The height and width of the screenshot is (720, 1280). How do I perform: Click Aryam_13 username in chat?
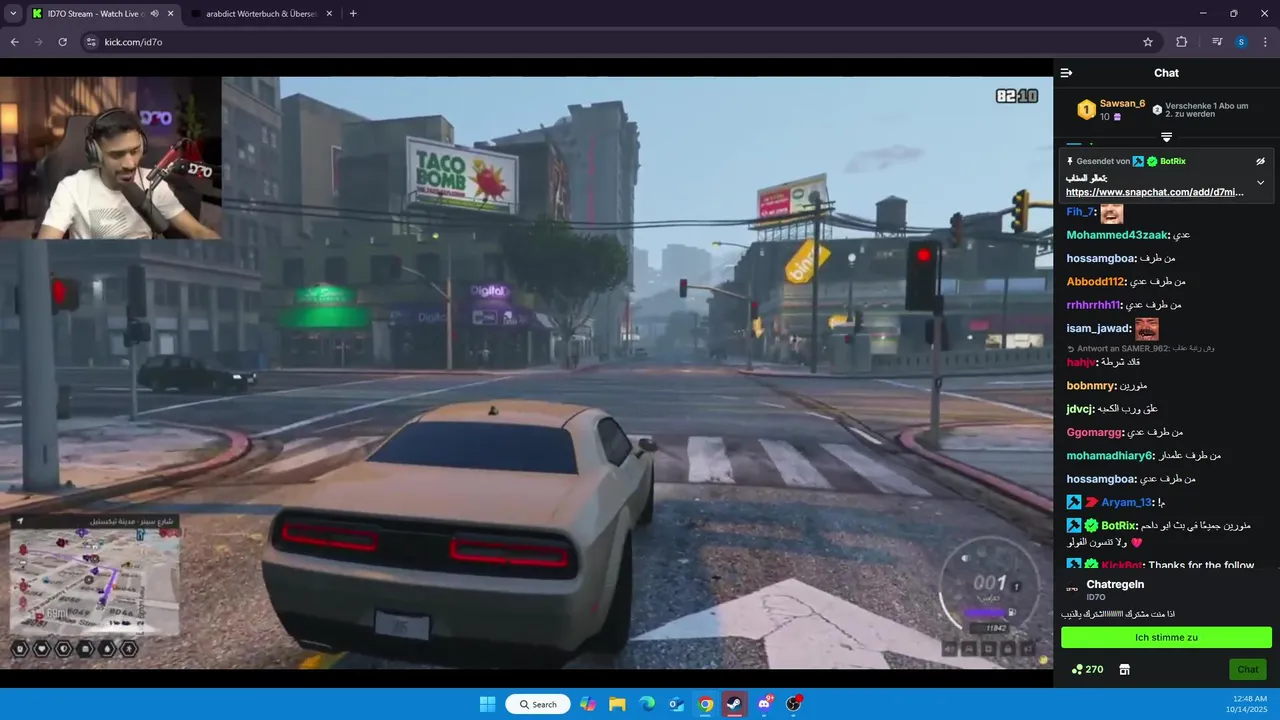(x=1127, y=502)
